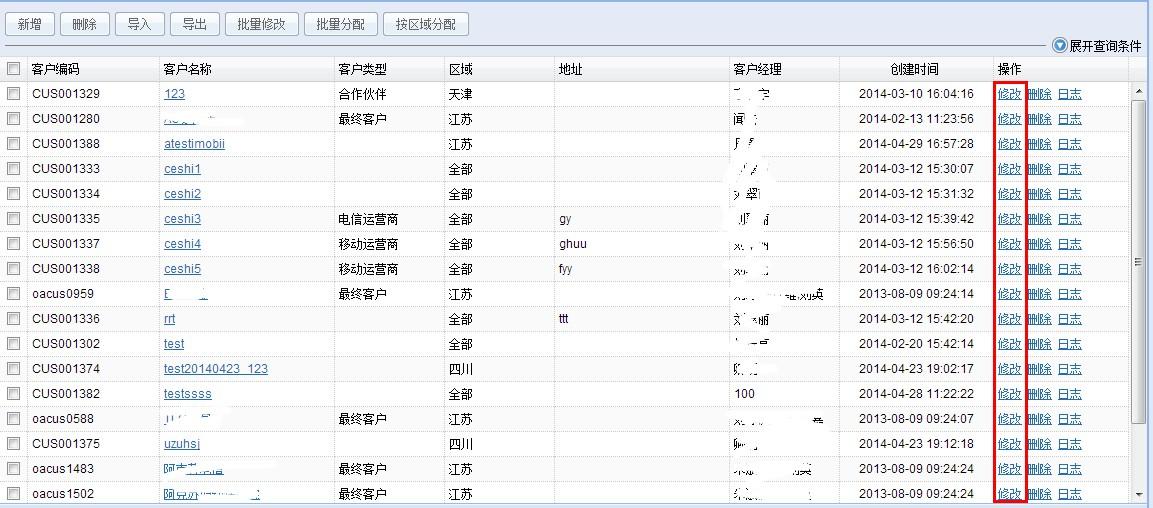
Task: Click the 展开查询条件 expand arrow icon
Action: [1060, 45]
